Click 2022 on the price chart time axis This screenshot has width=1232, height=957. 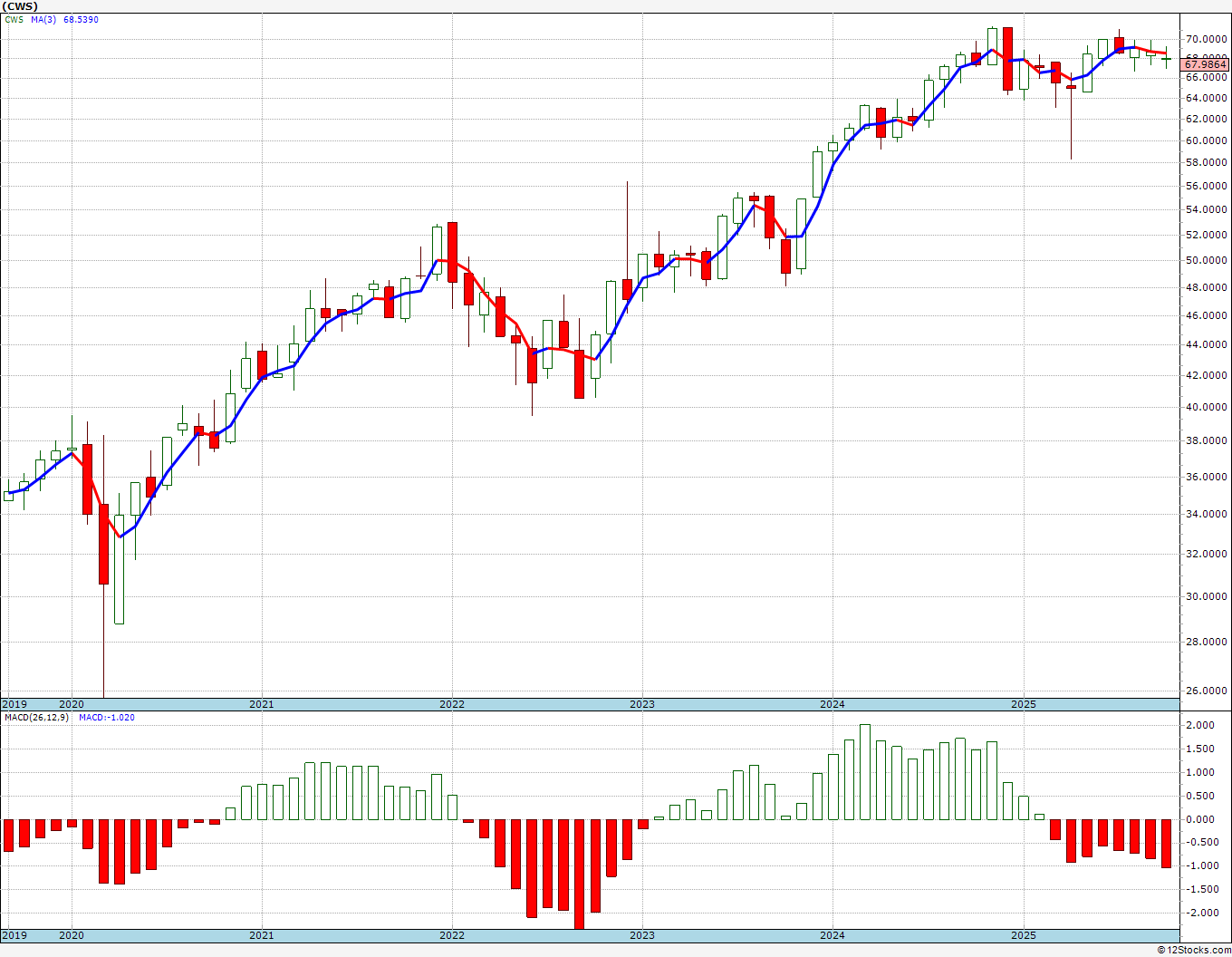tap(452, 704)
